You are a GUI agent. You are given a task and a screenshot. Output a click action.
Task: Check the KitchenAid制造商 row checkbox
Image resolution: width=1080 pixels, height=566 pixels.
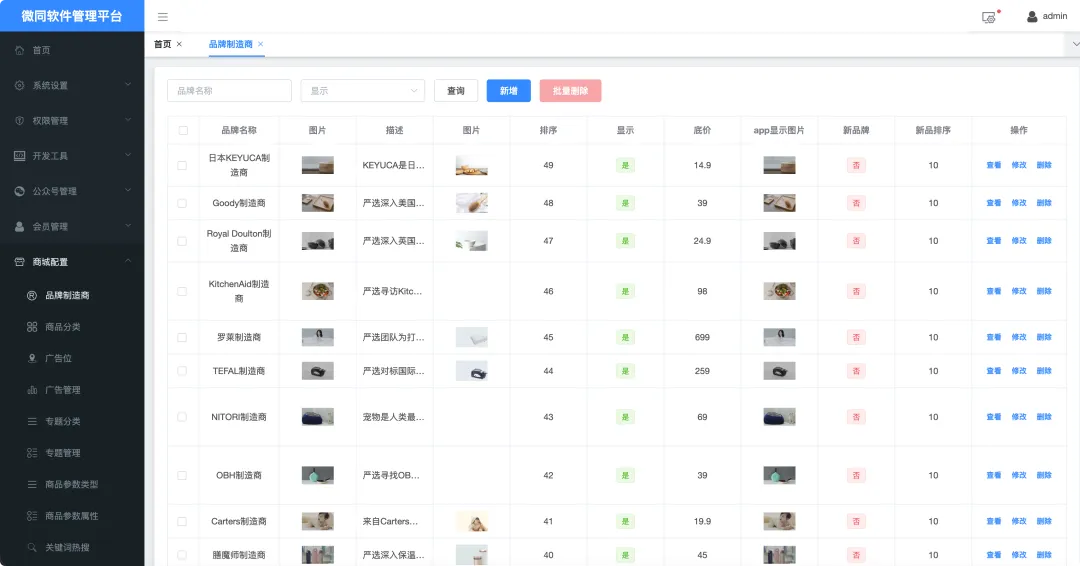(x=182, y=291)
